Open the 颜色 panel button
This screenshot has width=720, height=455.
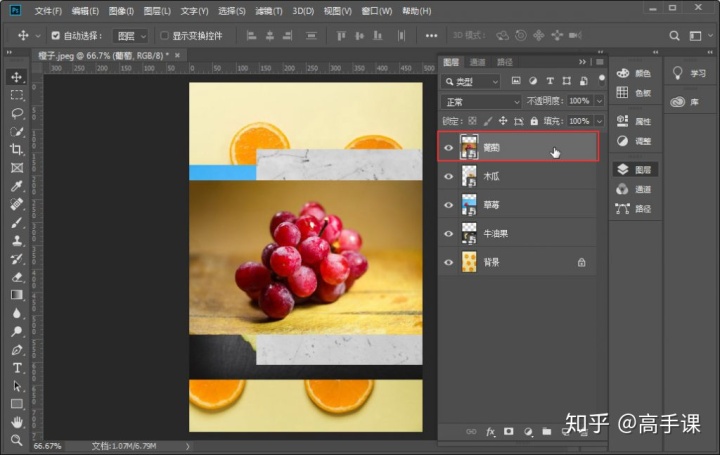[x=634, y=73]
